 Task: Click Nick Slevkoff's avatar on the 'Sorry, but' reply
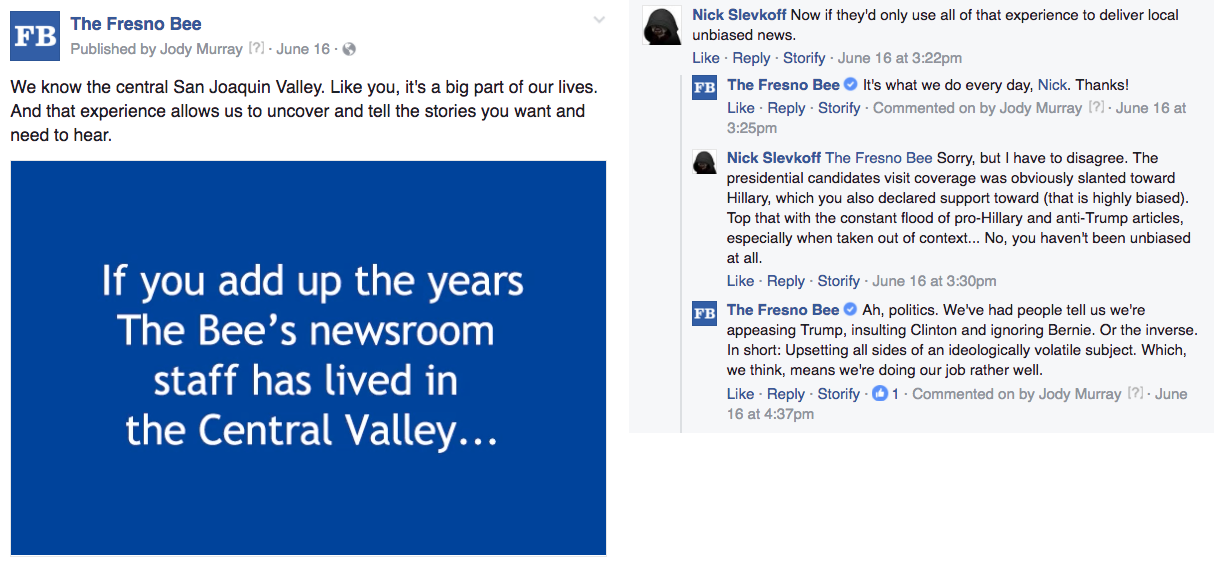tap(705, 162)
